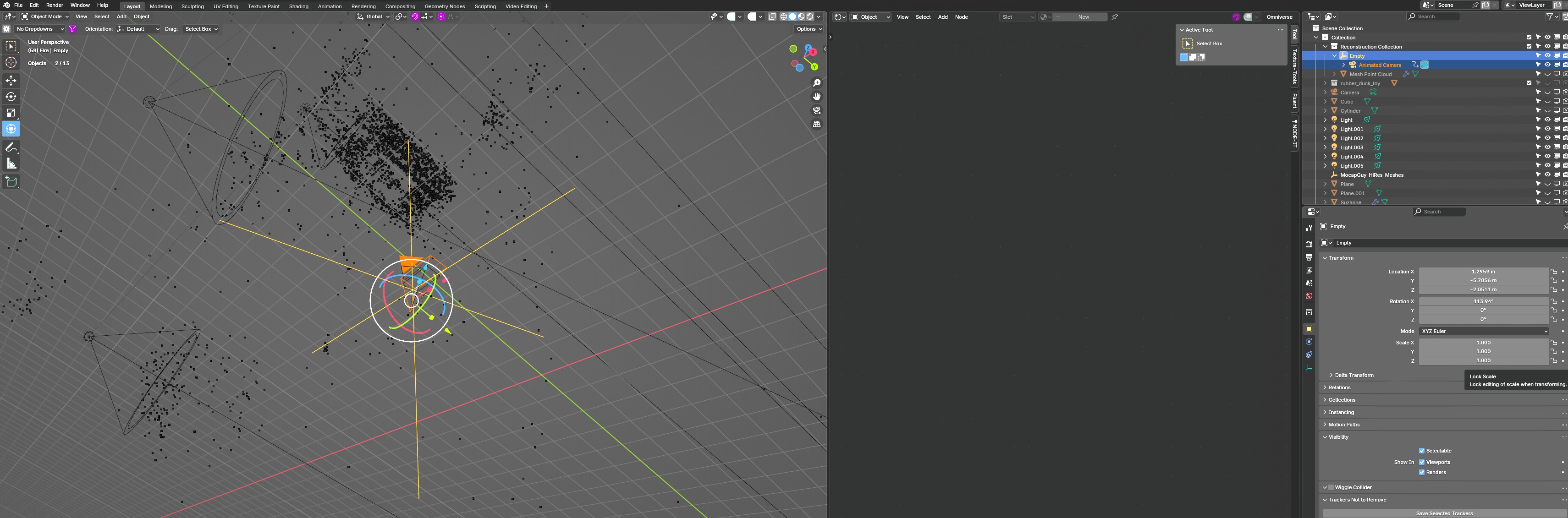Collapse the Reconstruction Collection in outliner
This screenshot has width=1568, height=518.
point(1325,46)
